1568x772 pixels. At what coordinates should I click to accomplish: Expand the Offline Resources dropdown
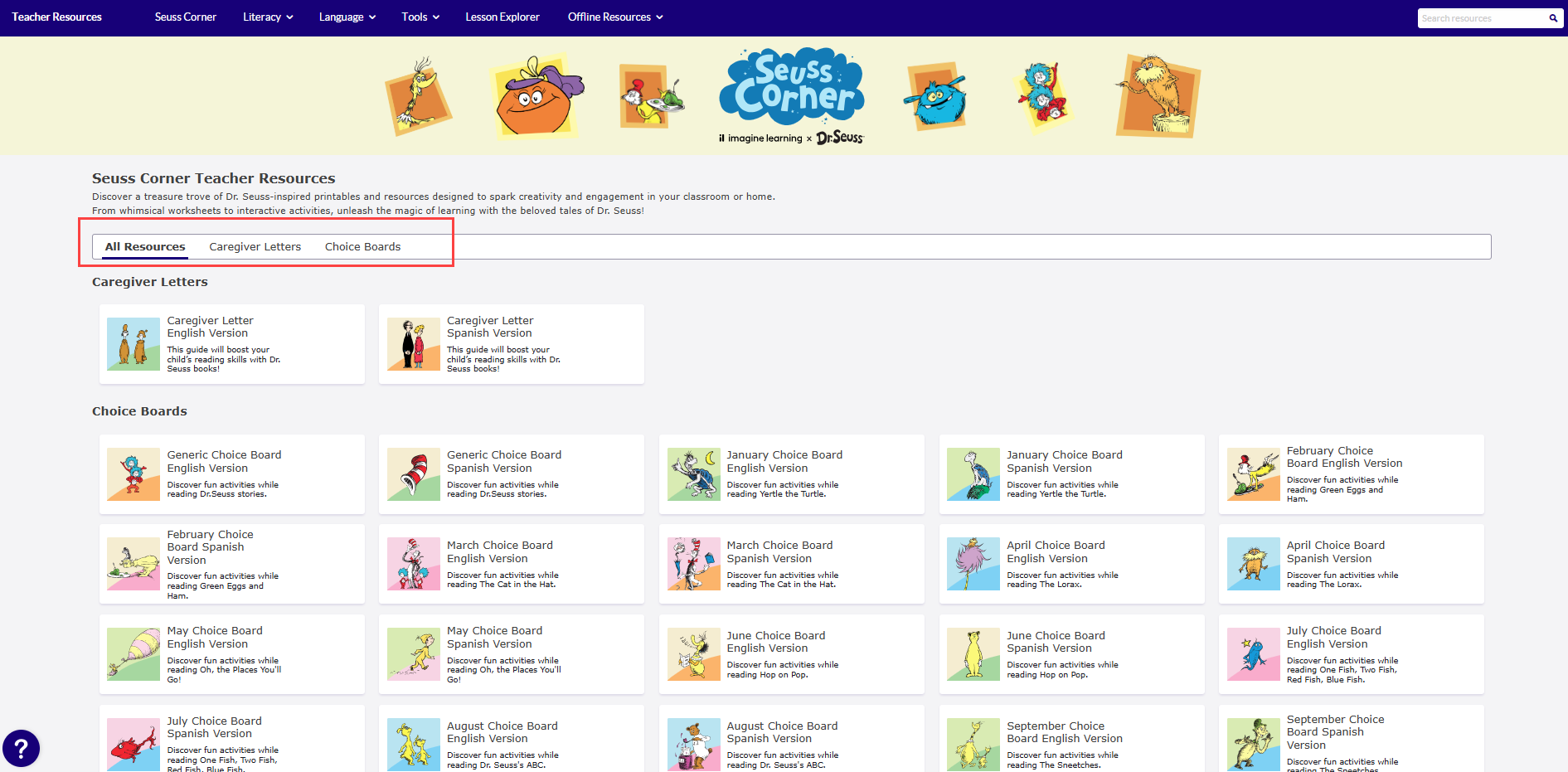[x=614, y=17]
